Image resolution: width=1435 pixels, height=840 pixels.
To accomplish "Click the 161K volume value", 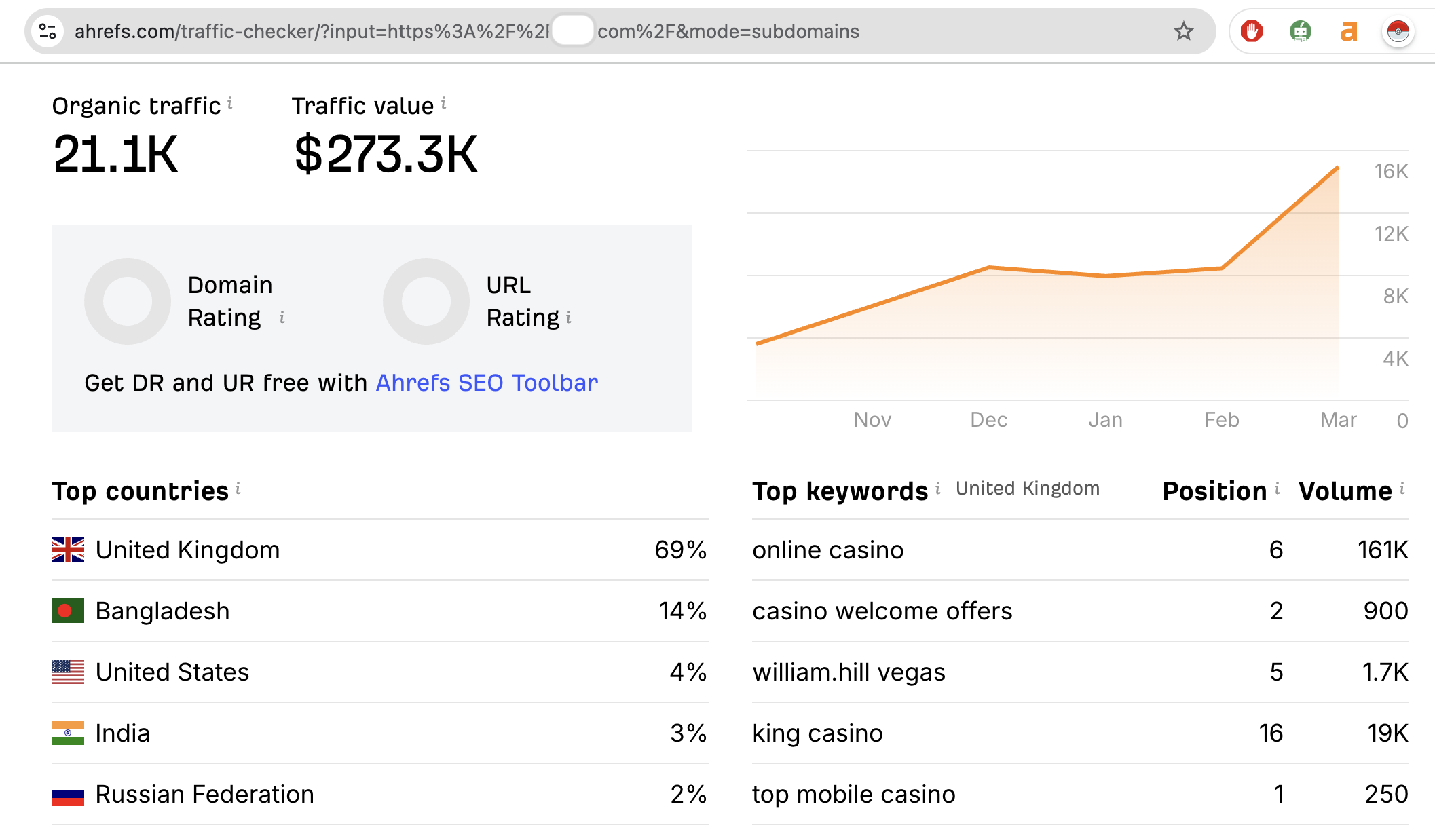I will tap(1383, 550).
